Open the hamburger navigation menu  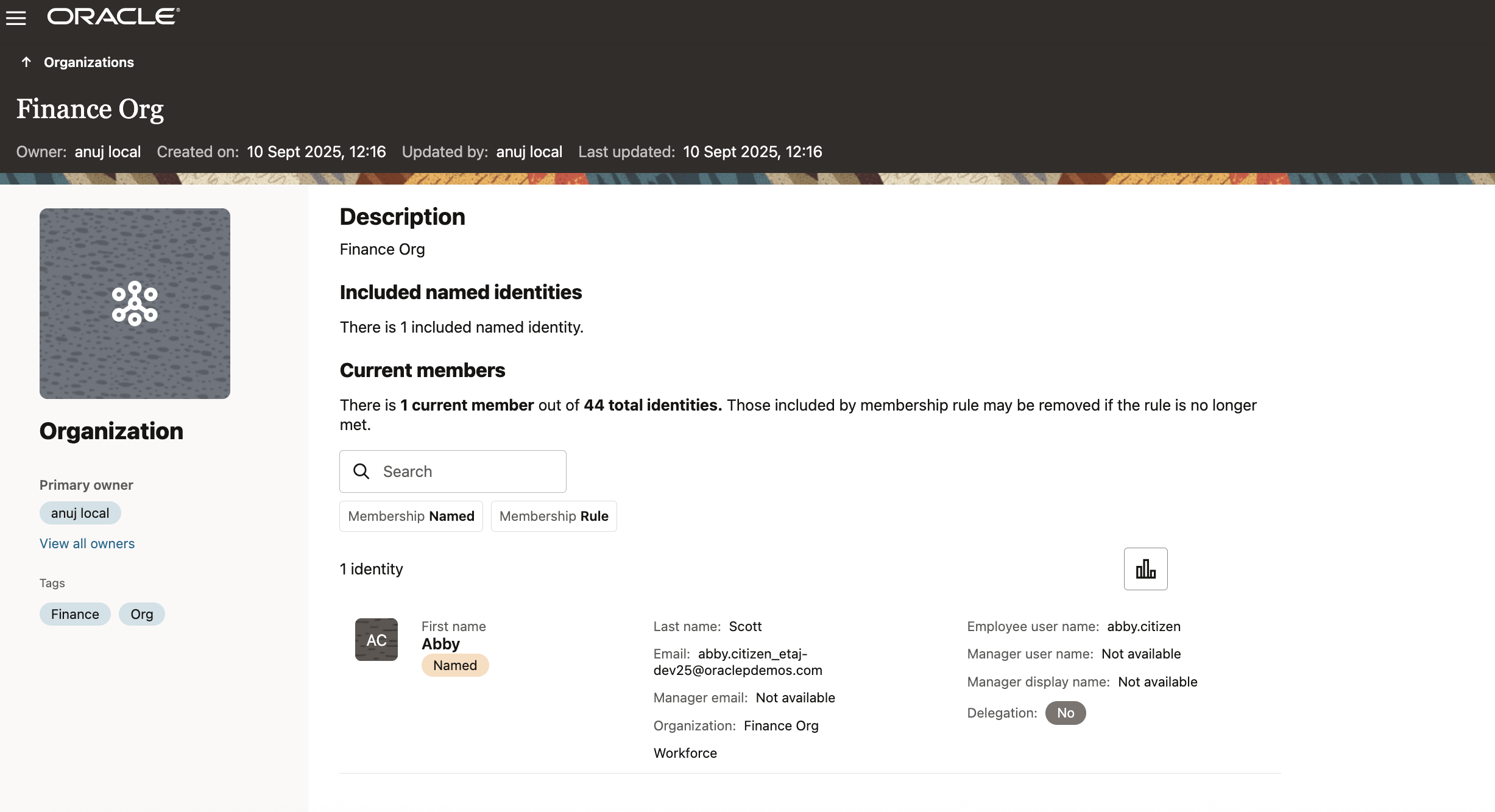tap(16, 18)
